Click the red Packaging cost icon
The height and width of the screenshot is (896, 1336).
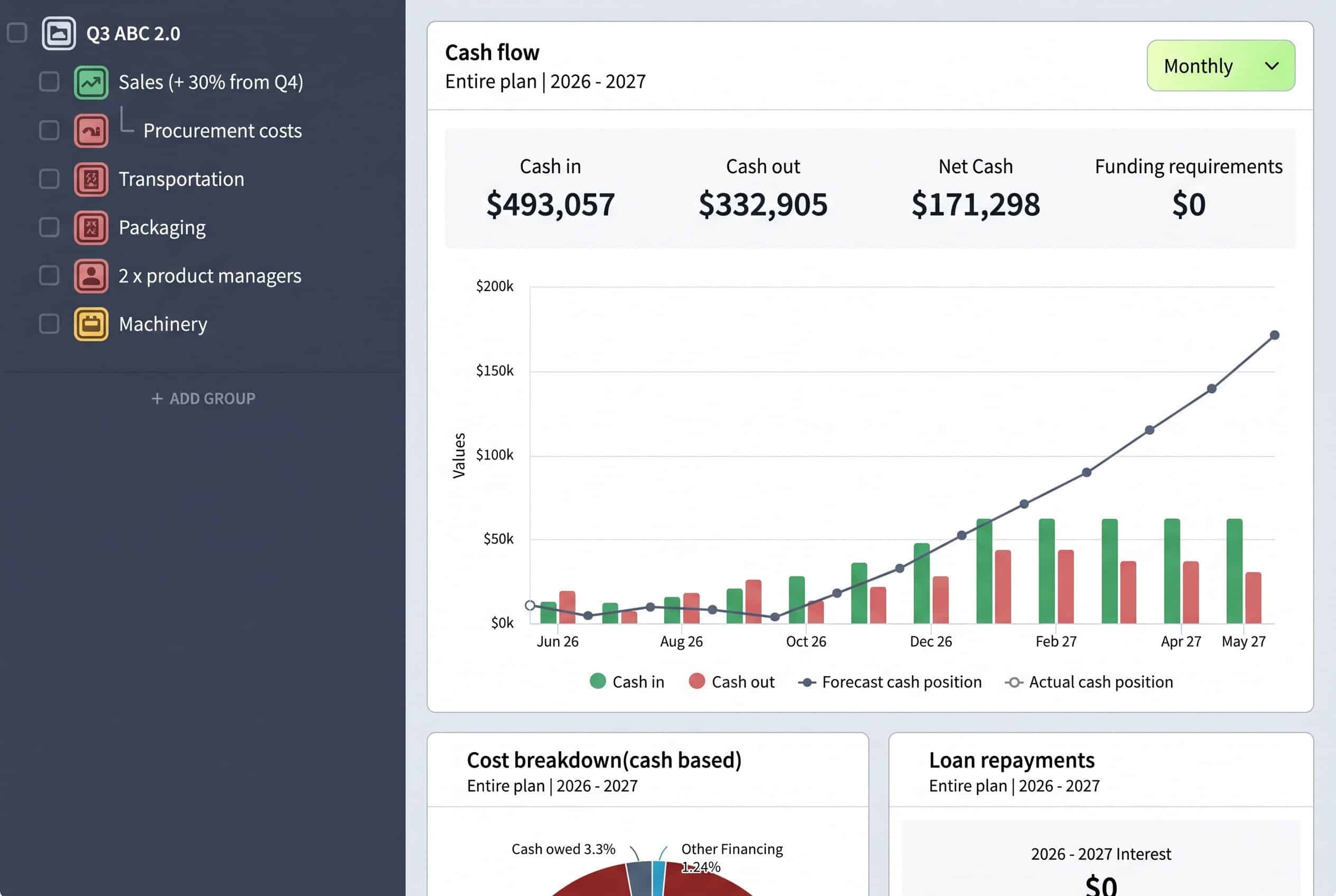[x=91, y=227]
